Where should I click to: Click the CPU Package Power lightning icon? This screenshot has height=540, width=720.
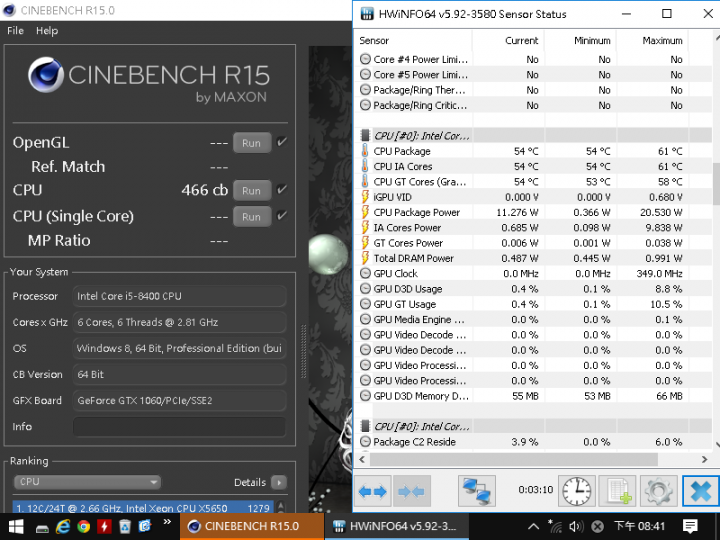click(365, 212)
